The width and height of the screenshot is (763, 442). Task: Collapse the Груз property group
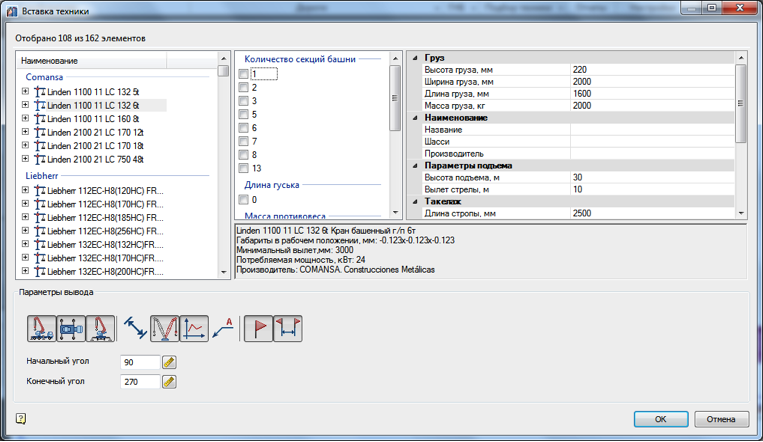click(x=415, y=58)
